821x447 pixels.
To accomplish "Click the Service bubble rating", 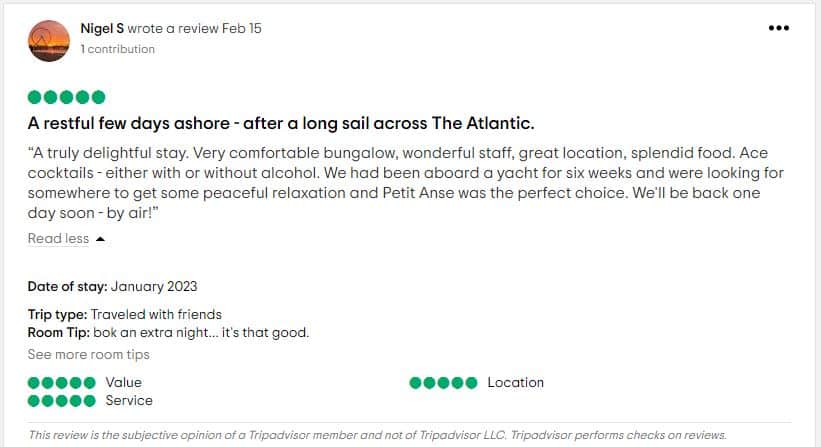I will click(x=62, y=401).
